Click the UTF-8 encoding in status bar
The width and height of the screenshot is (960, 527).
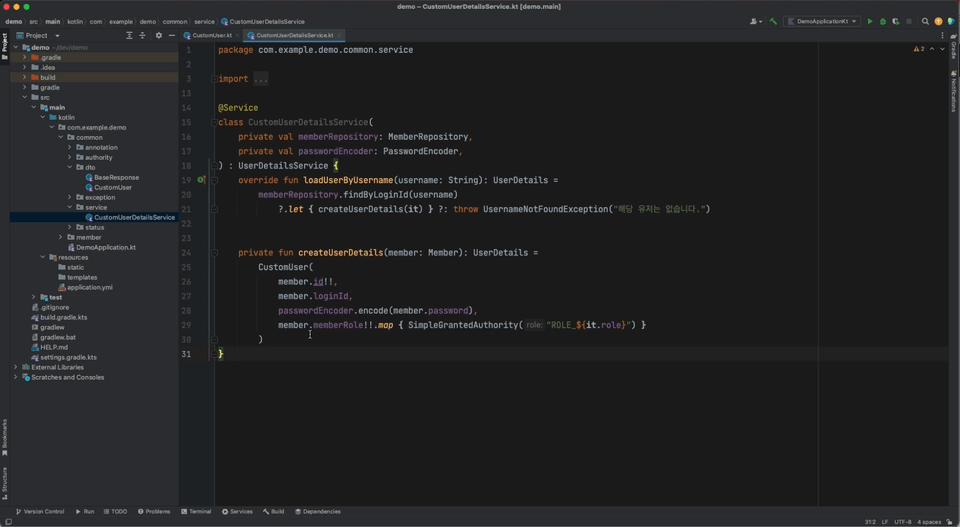point(902,521)
